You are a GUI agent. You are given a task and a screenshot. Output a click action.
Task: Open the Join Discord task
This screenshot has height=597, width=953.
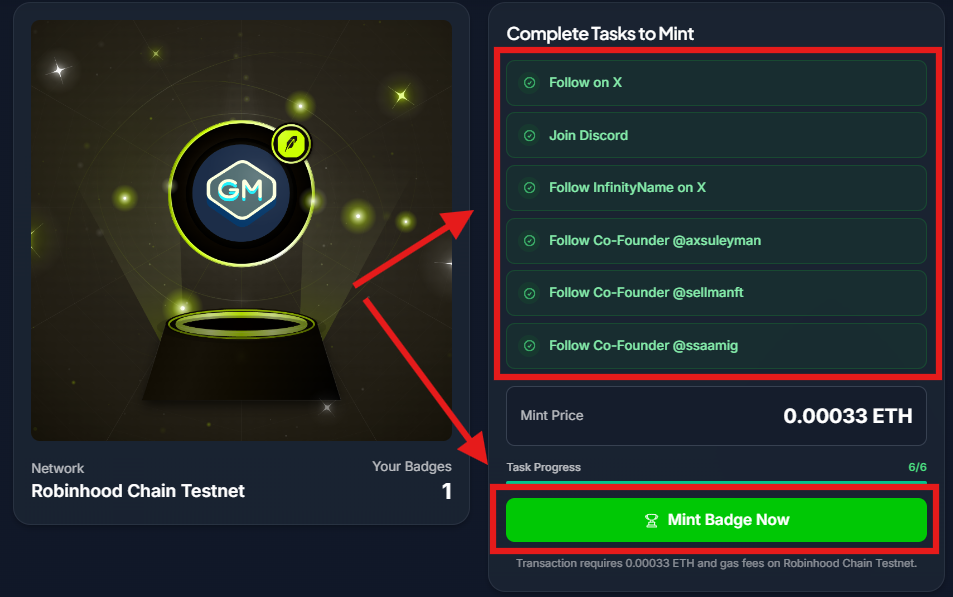coord(716,136)
